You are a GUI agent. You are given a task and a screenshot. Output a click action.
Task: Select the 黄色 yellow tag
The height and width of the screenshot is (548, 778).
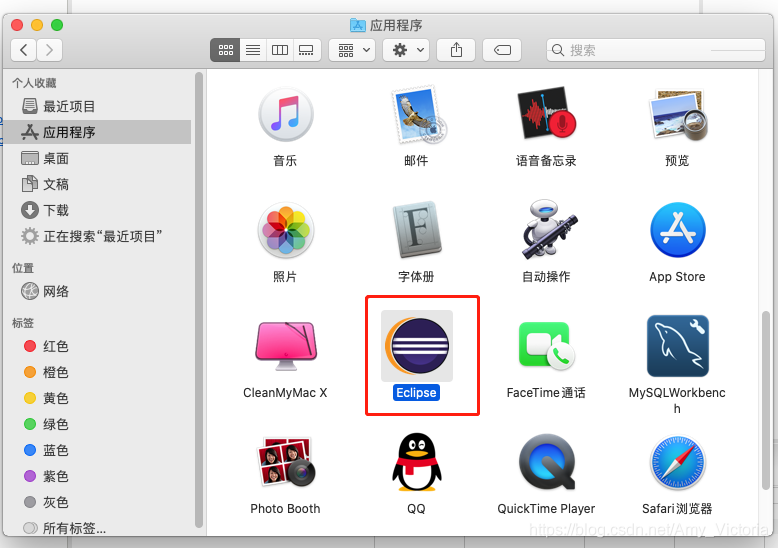[97, 398]
